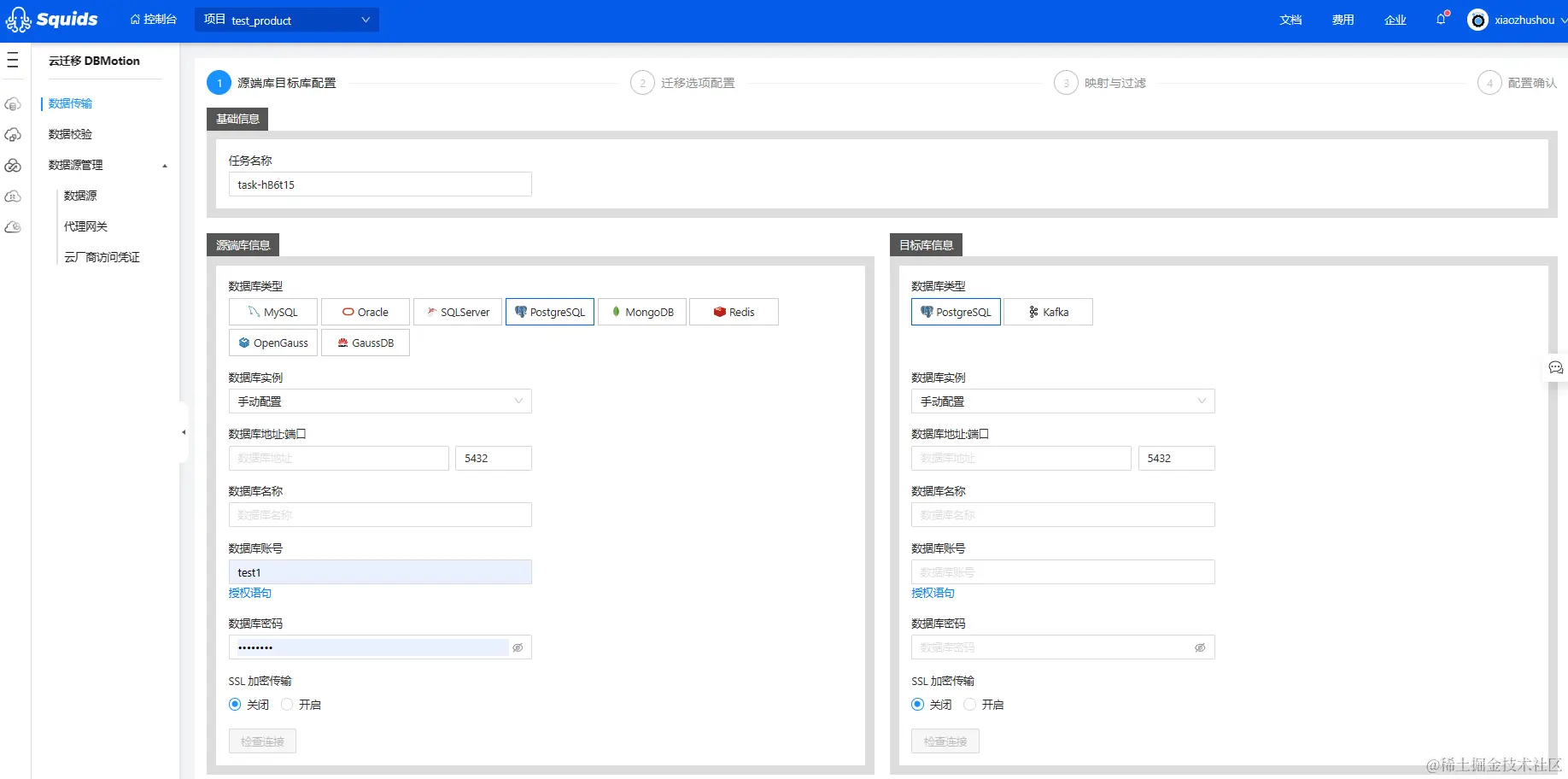Set source SSL to 关闭
This screenshot has width=1568, height=779.
pyautogui.click(x=235, y=705)
